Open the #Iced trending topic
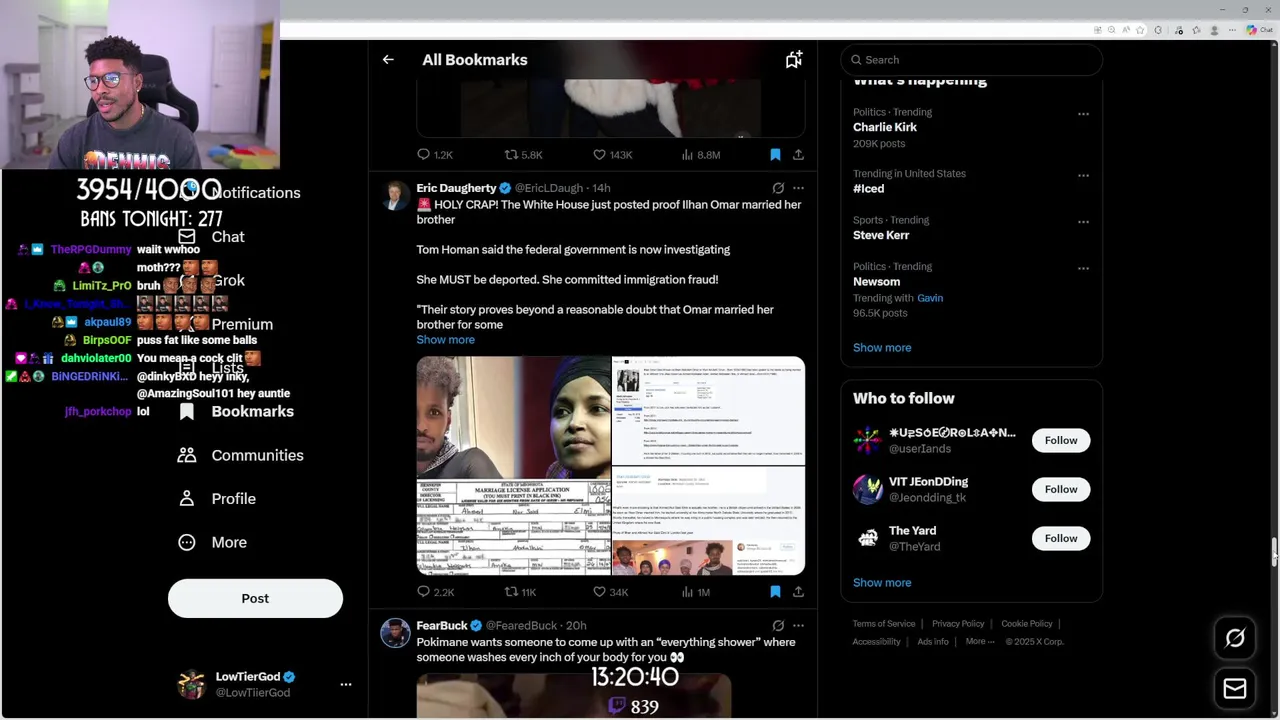 tap(868, 189)
